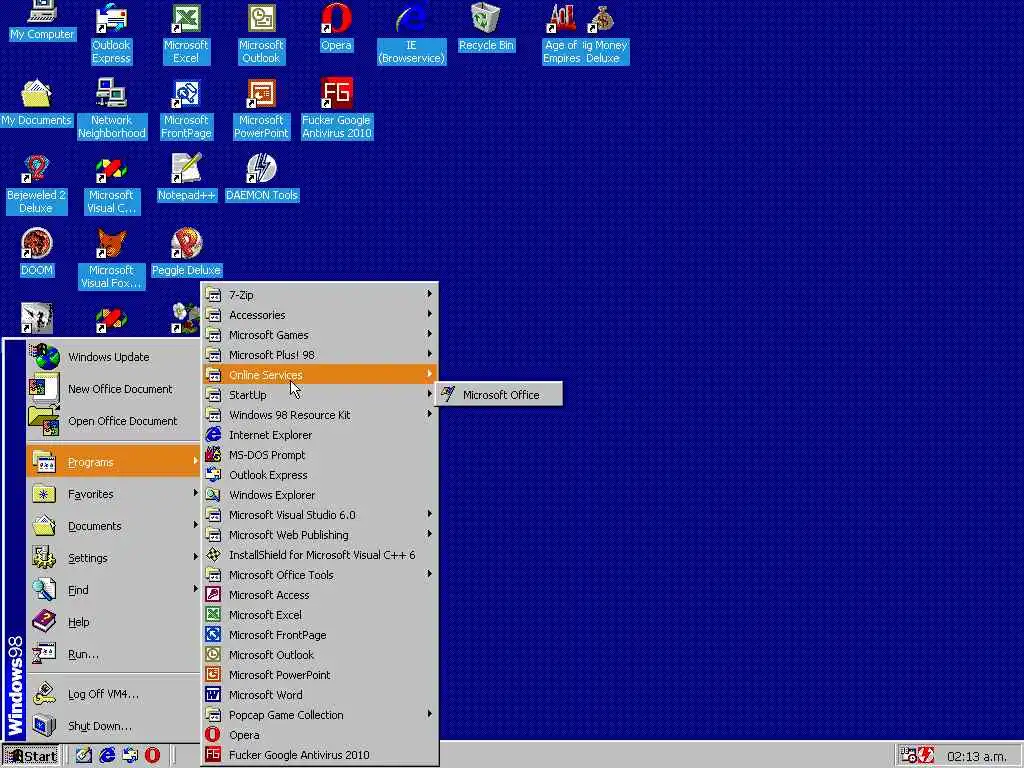Click the Start button
Image resolution: width=1024 pixels, height=768 pixels.
tap(30, 756)
